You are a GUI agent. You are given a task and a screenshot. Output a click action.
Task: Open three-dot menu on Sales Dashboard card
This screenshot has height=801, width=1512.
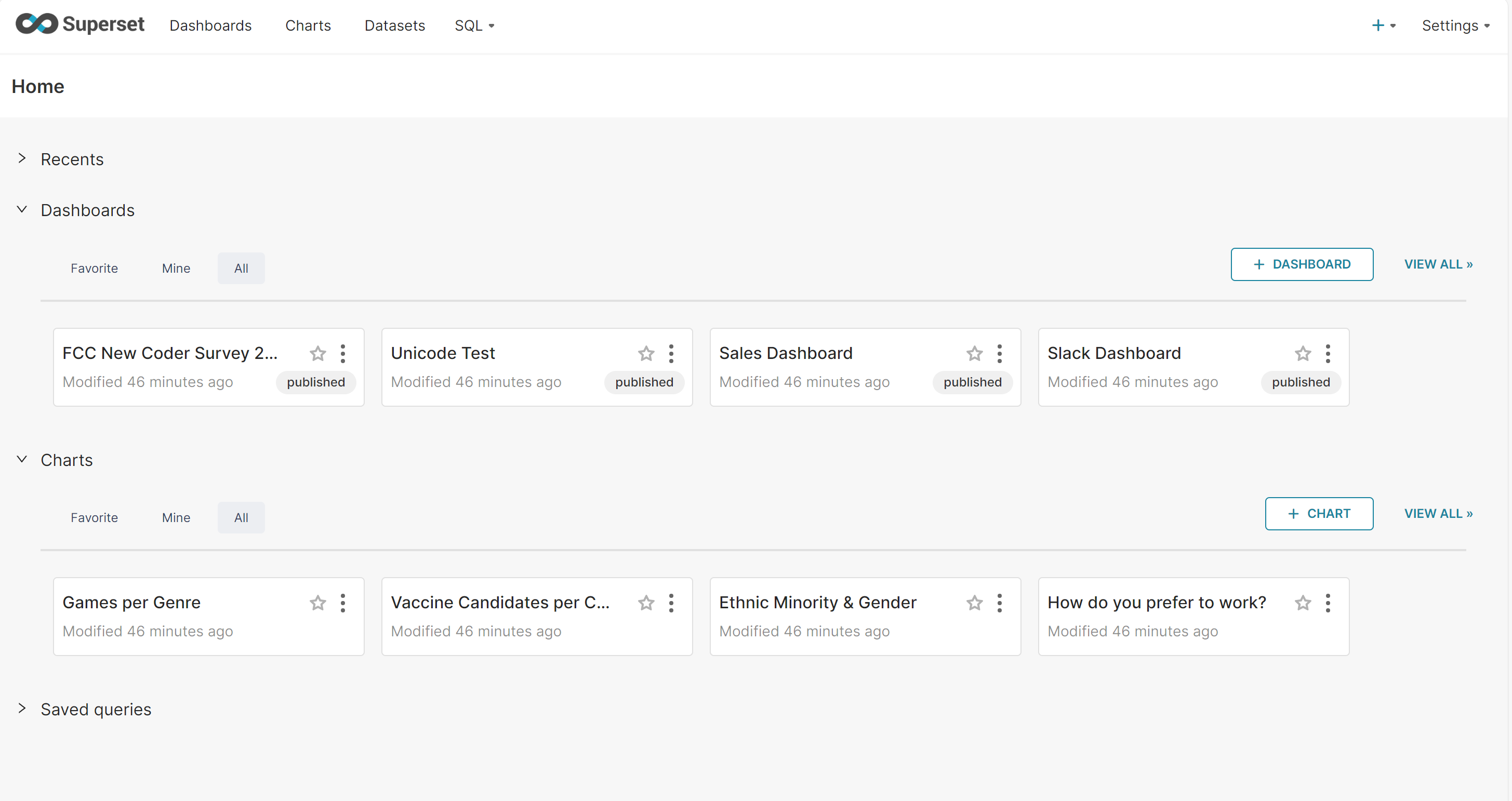point(999,353)
